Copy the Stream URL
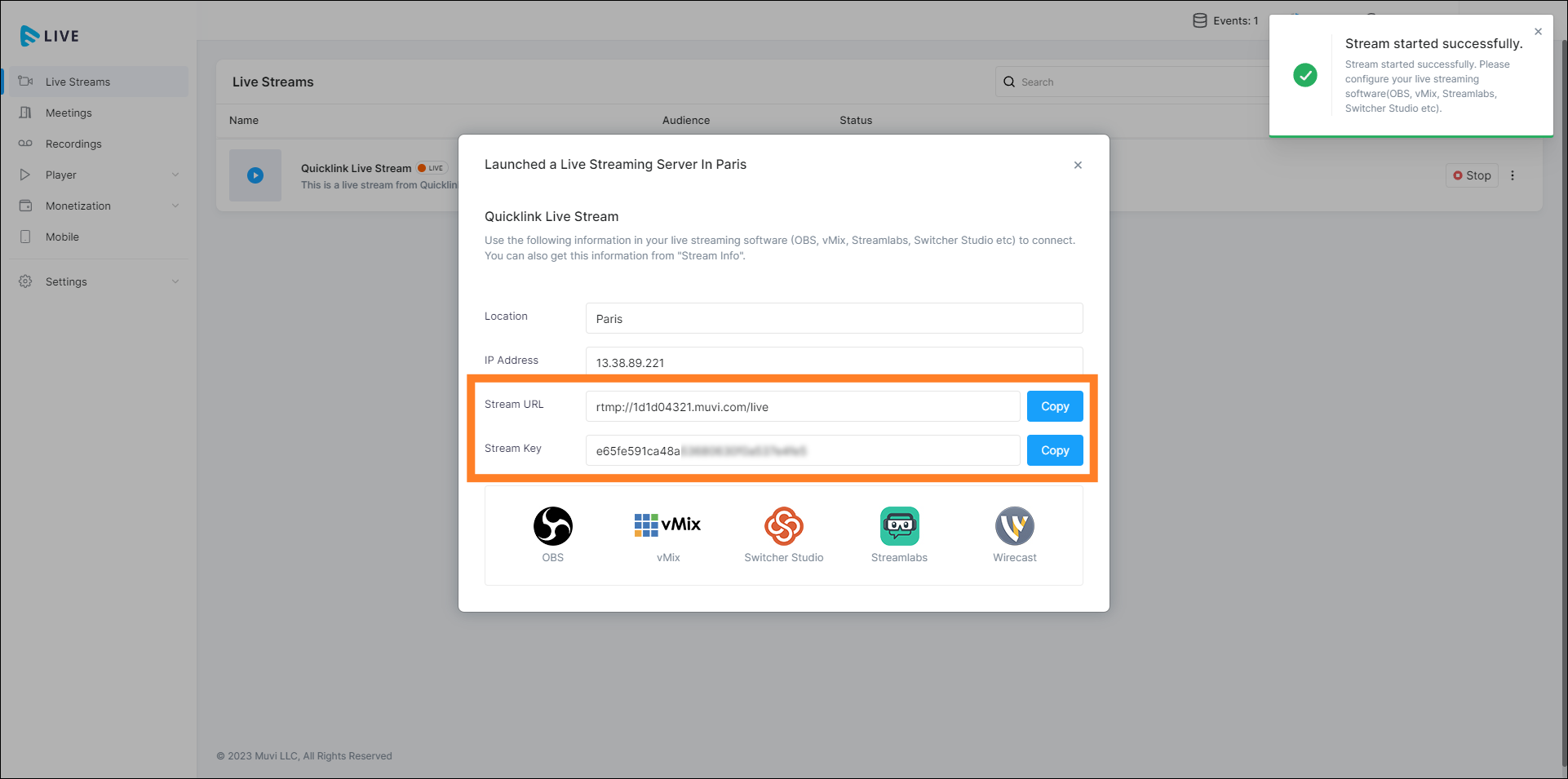 (1054, 406)
